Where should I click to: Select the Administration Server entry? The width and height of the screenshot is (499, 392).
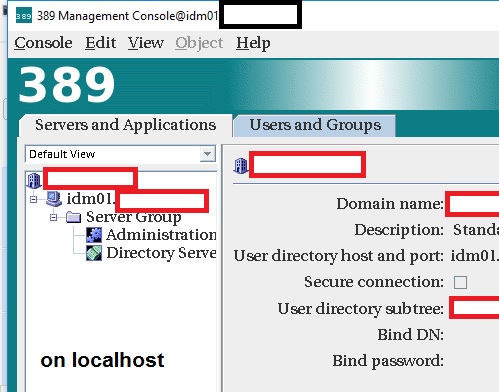click(161, 235)
